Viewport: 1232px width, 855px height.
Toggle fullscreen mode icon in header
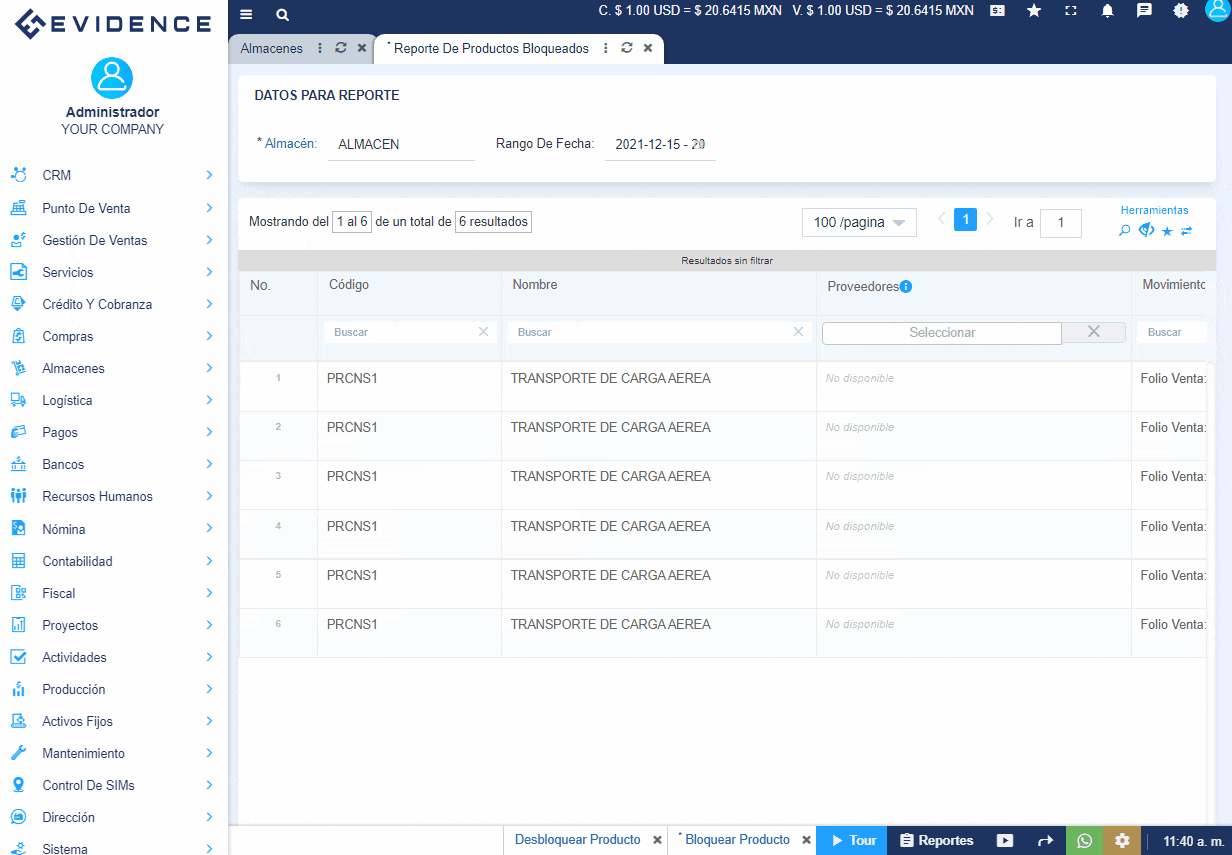pos(1071,11)
